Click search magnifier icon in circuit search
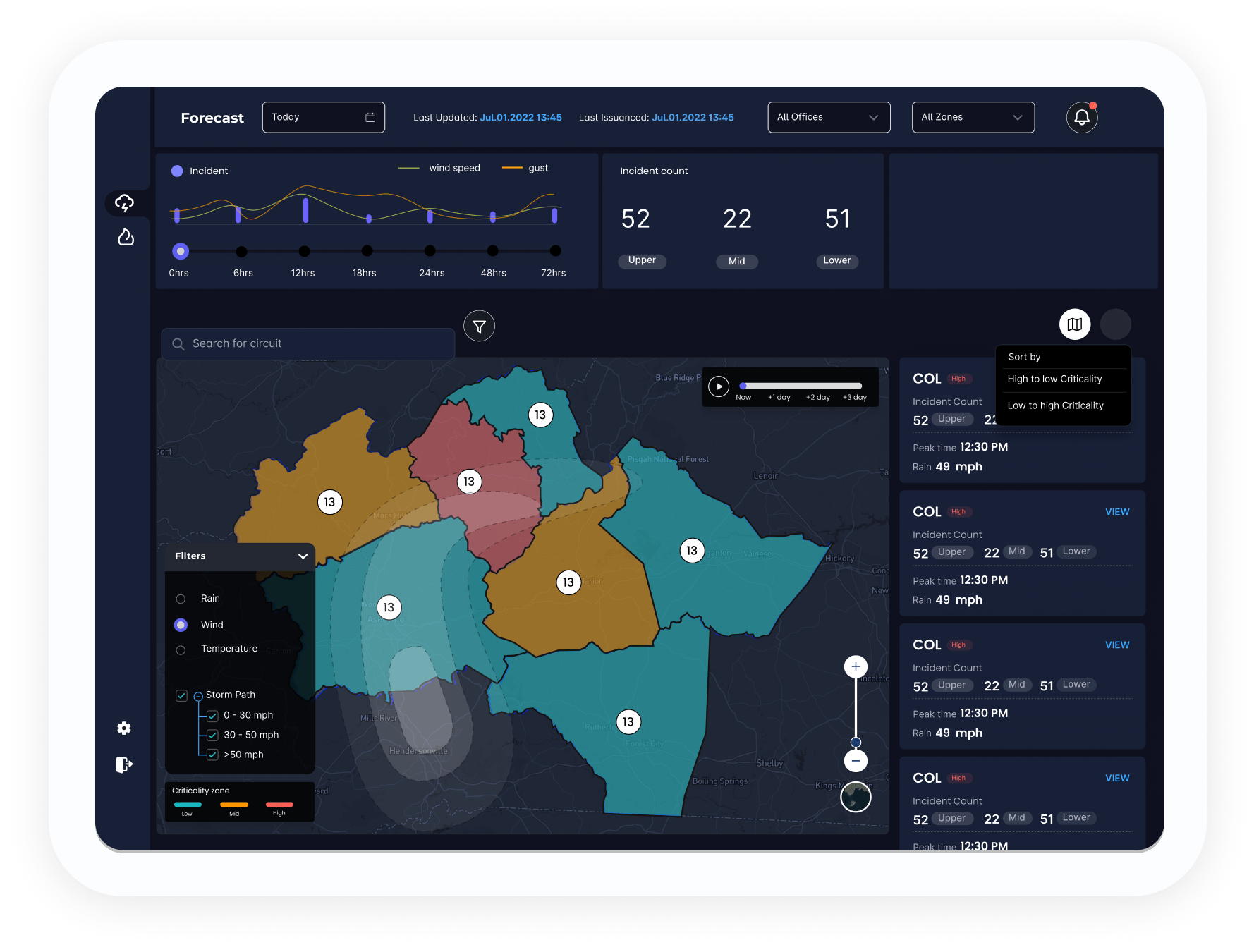Screen dimensions: 1254x952 pos(178,344)
